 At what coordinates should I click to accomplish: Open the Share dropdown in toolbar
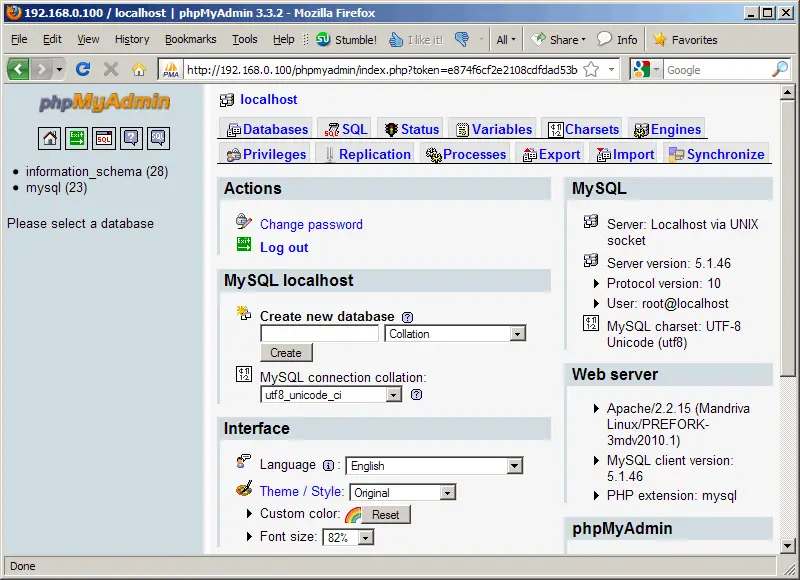(x=558, y=39)
